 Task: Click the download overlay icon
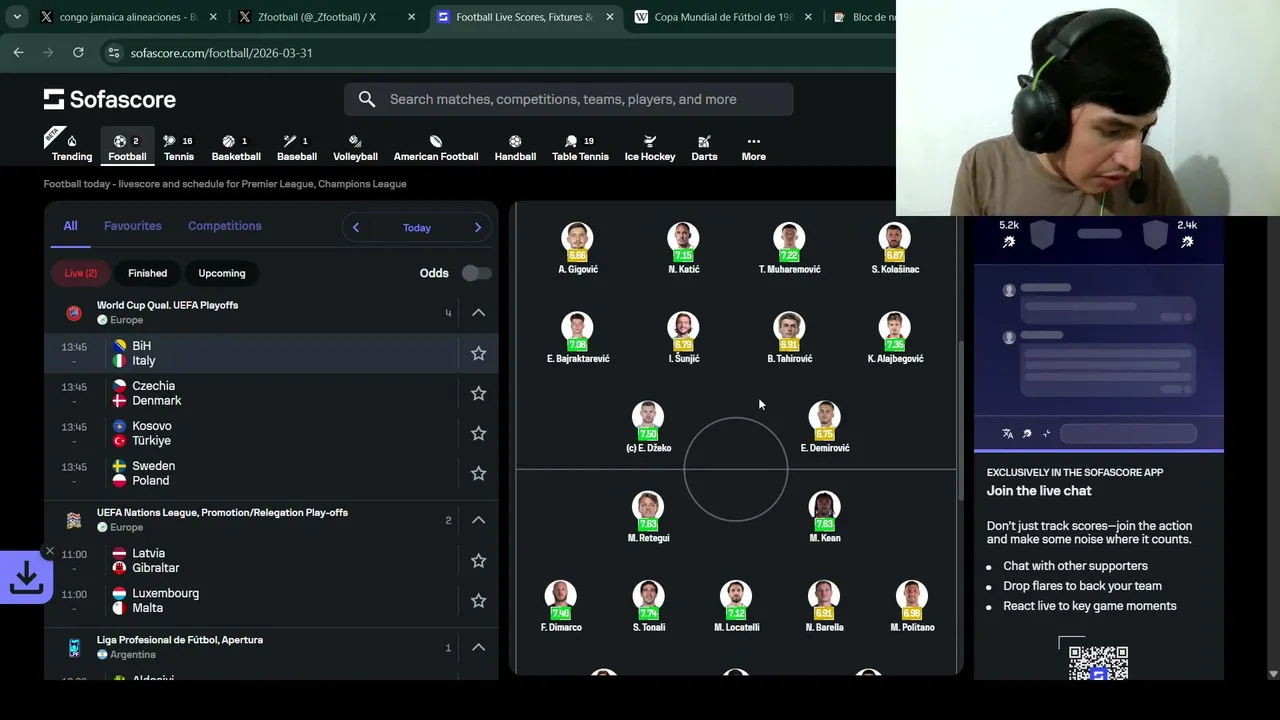(x=25, y=577)
